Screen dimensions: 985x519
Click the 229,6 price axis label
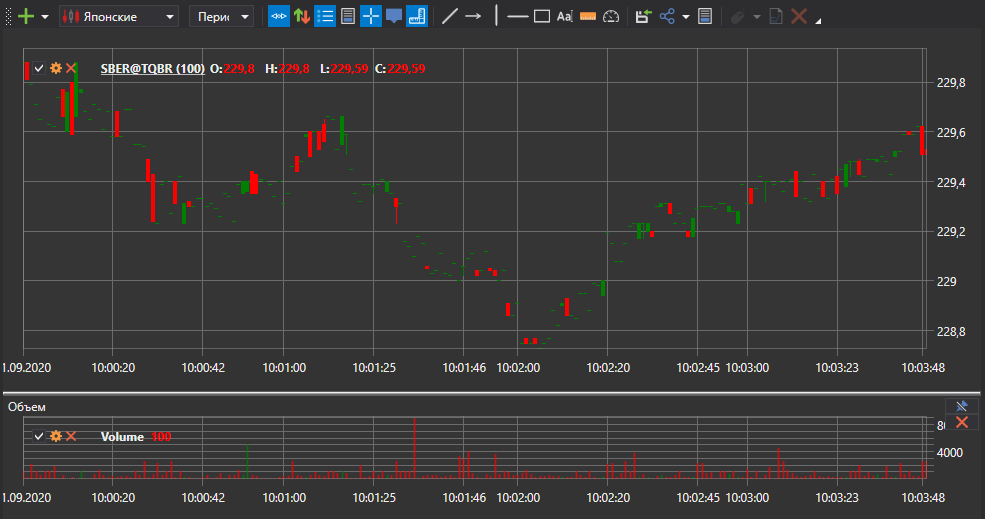[x=951, y=133]
